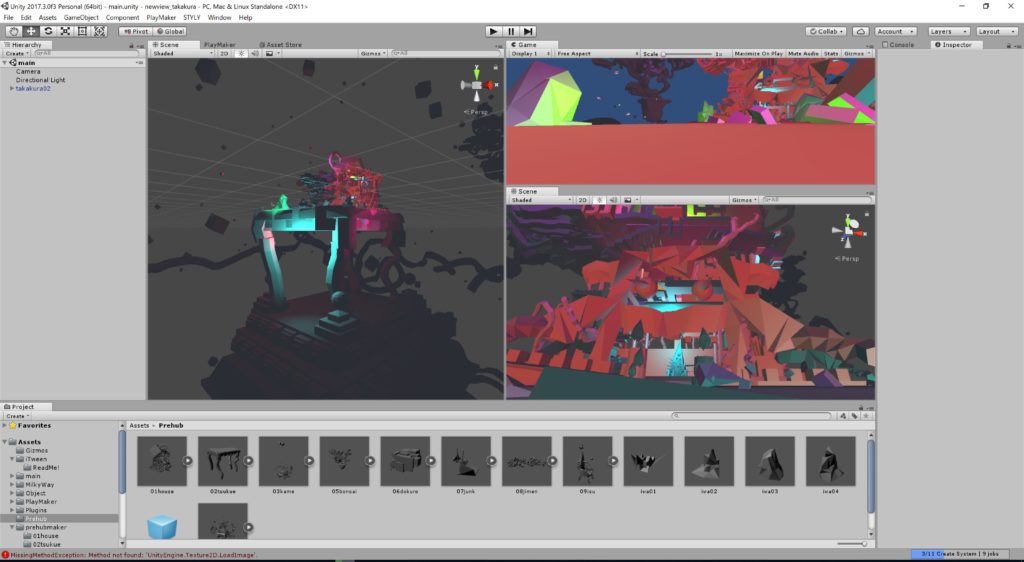Viewport: 1024px width, 562px height.
Task: Click the Step frame button
Action: [x=528, y=31]
